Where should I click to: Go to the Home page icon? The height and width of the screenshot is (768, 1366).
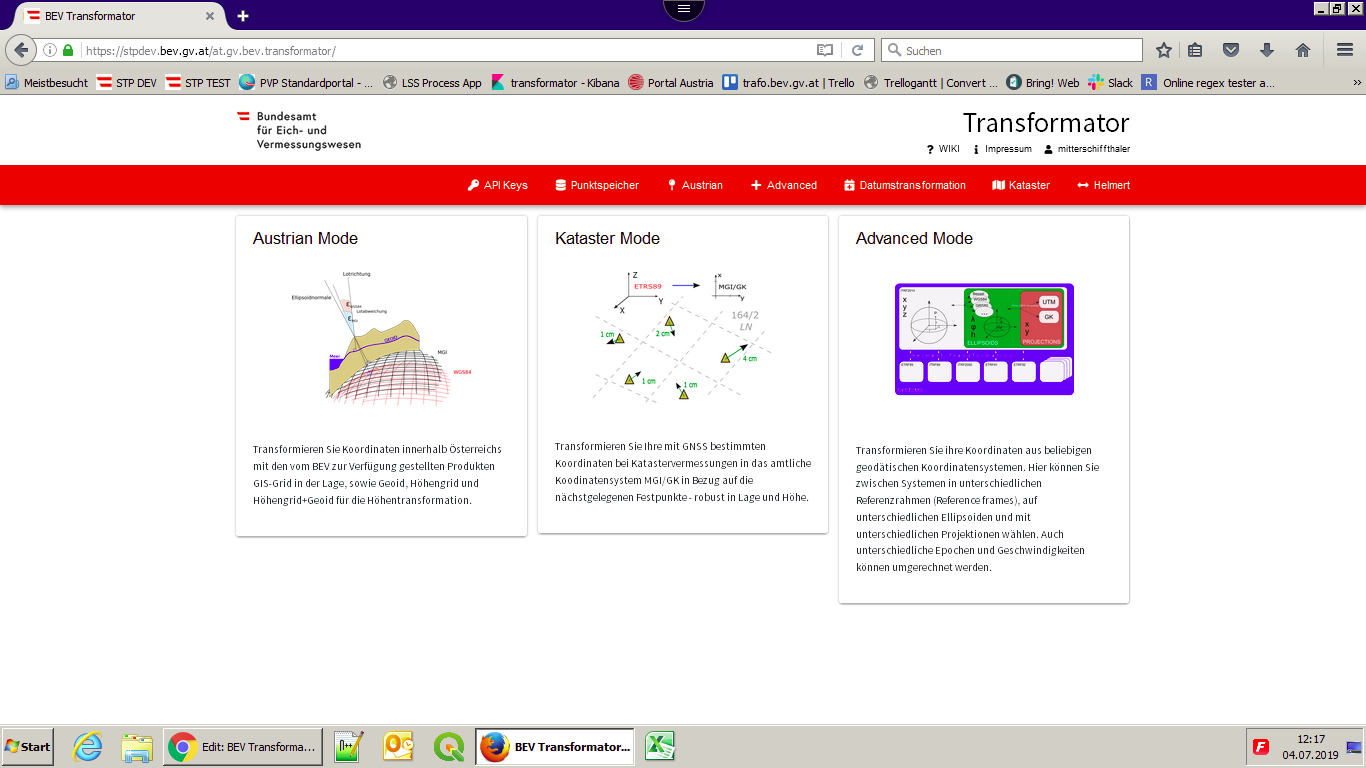(1303, 50)
